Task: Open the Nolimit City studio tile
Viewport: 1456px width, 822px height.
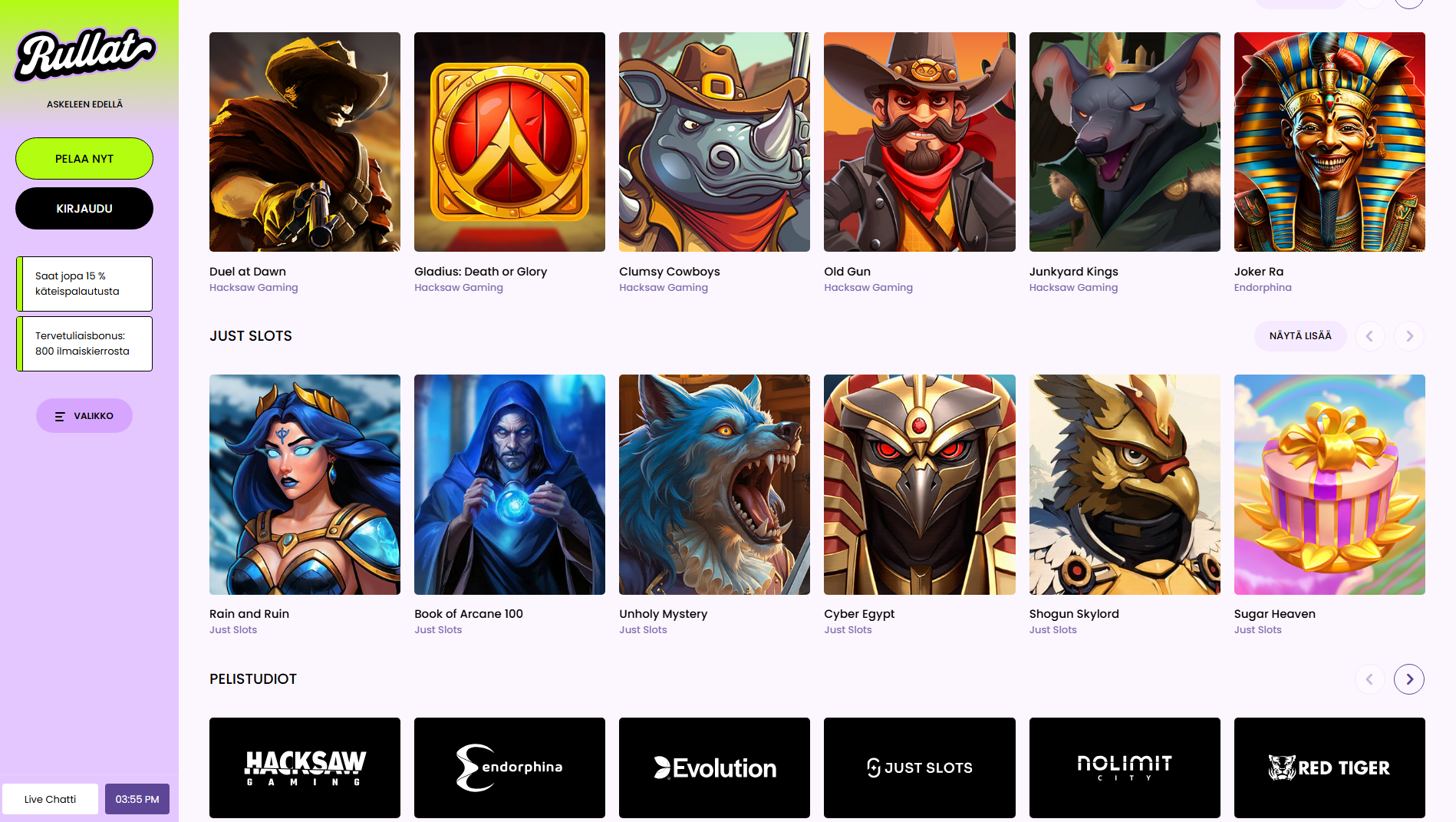Action: [1125, 768]
